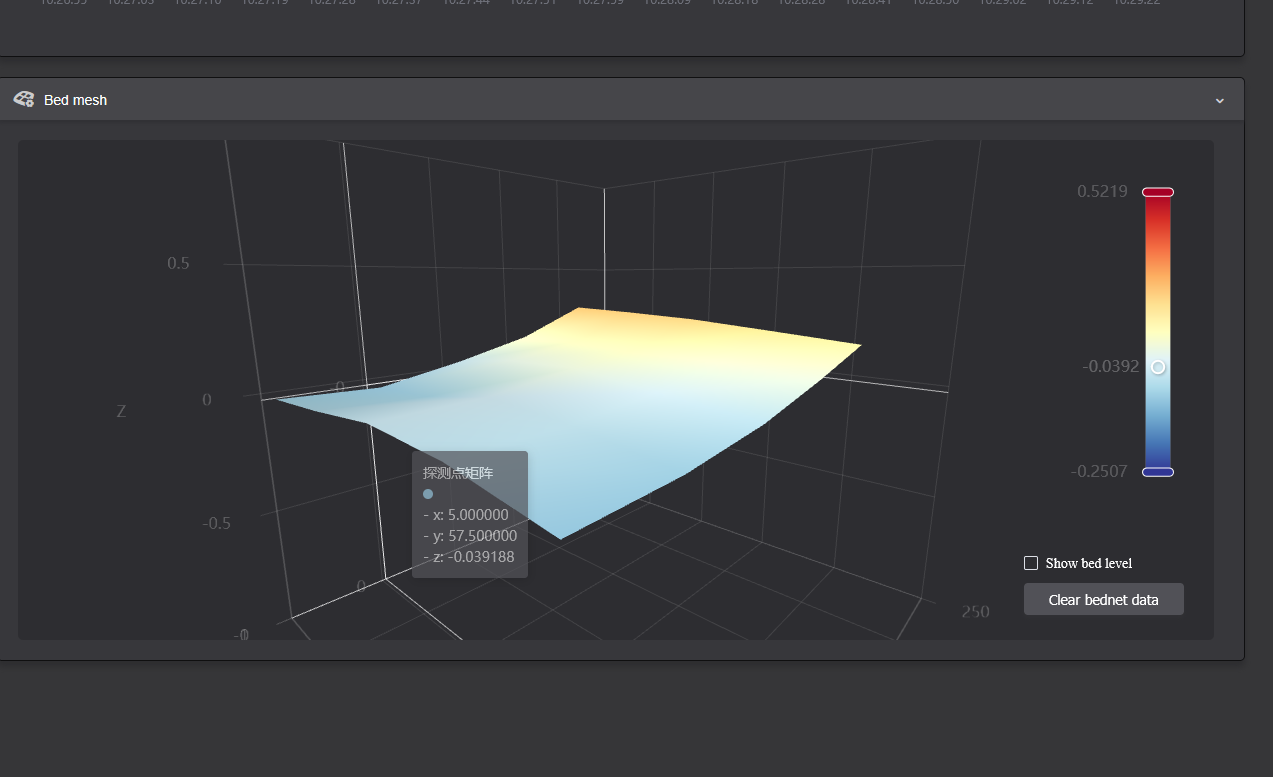1273x777 pixels.
Task: Click the 0.5219 maximum scale label
Action: 1102,191
